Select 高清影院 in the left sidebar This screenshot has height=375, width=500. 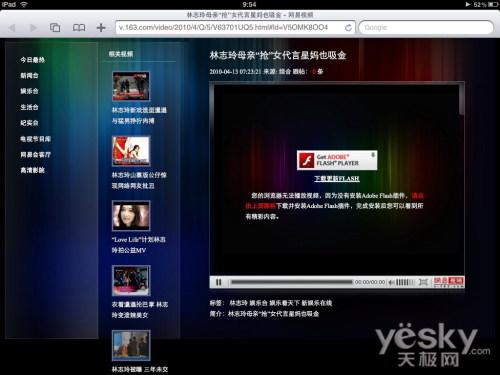click(32, 170)
